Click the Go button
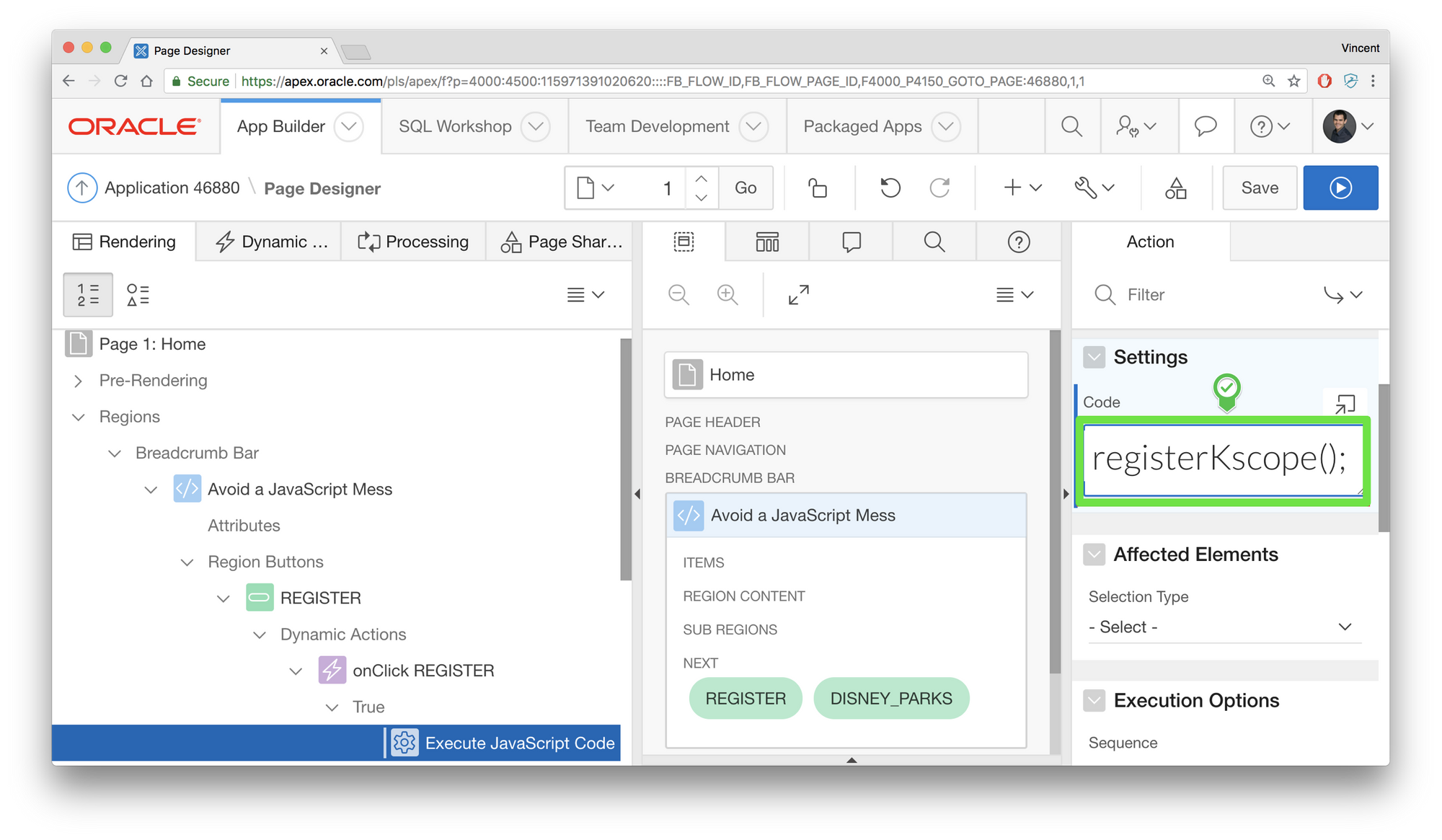The image size is (1442, 840). point(745,188)
